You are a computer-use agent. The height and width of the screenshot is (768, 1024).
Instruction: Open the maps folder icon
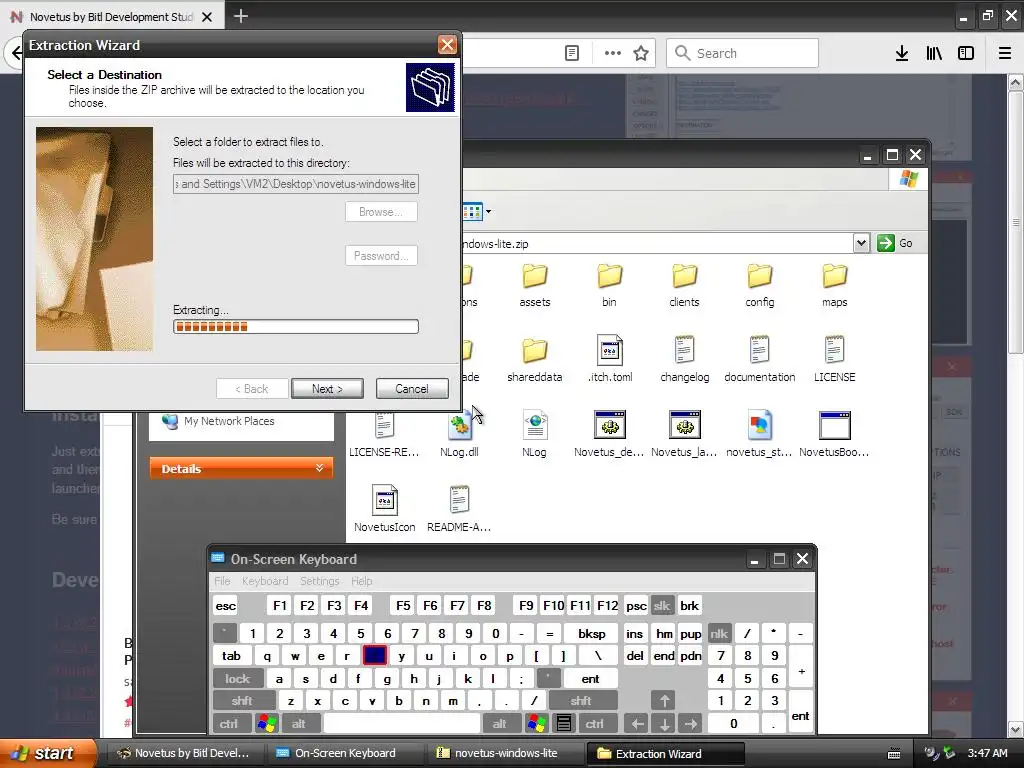click(x=835, y=276)
